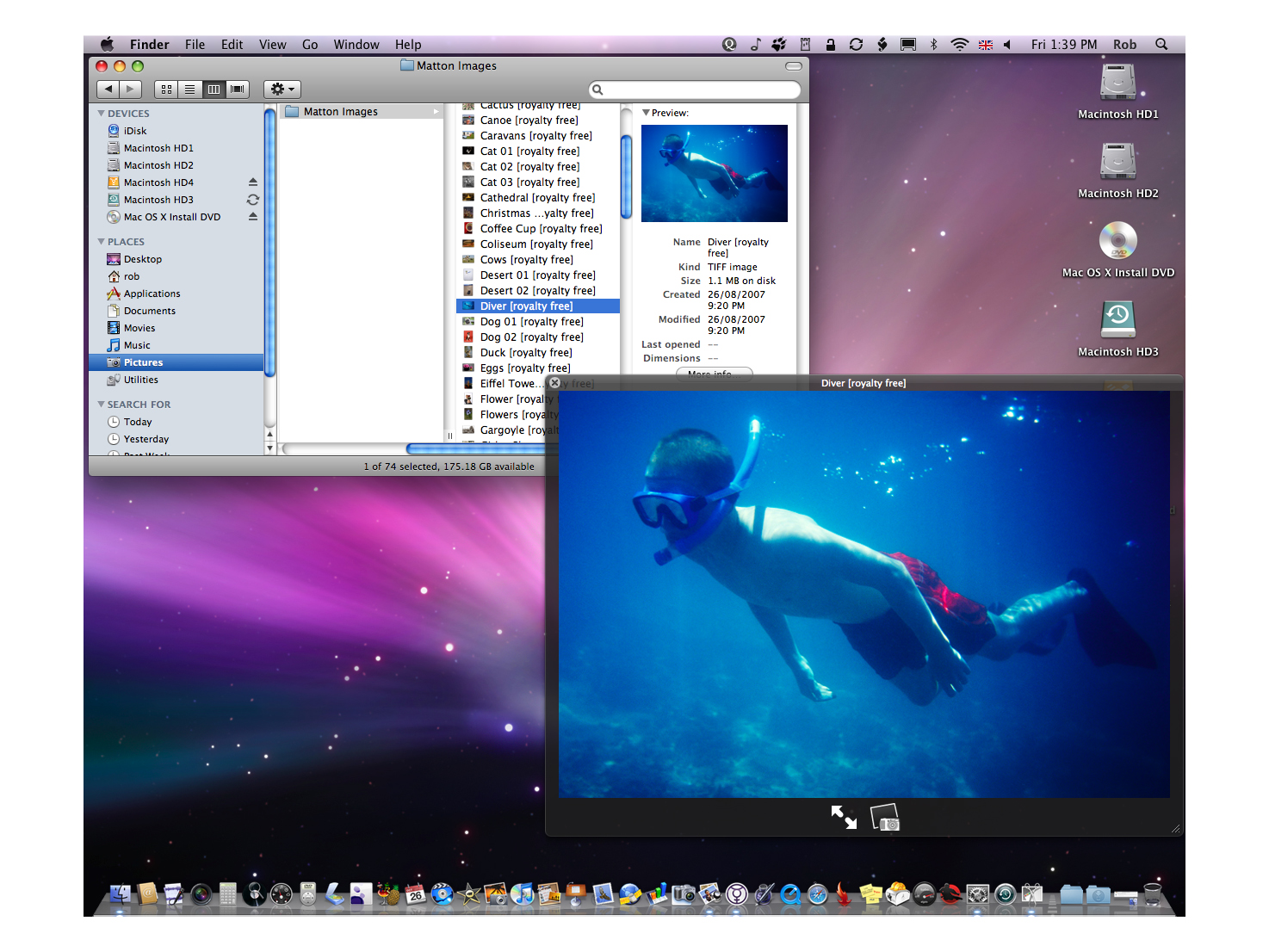The height and width of the screenshot is (952, 1269).
Task: Open the Help menu
Action: click(x=408, y=45)
